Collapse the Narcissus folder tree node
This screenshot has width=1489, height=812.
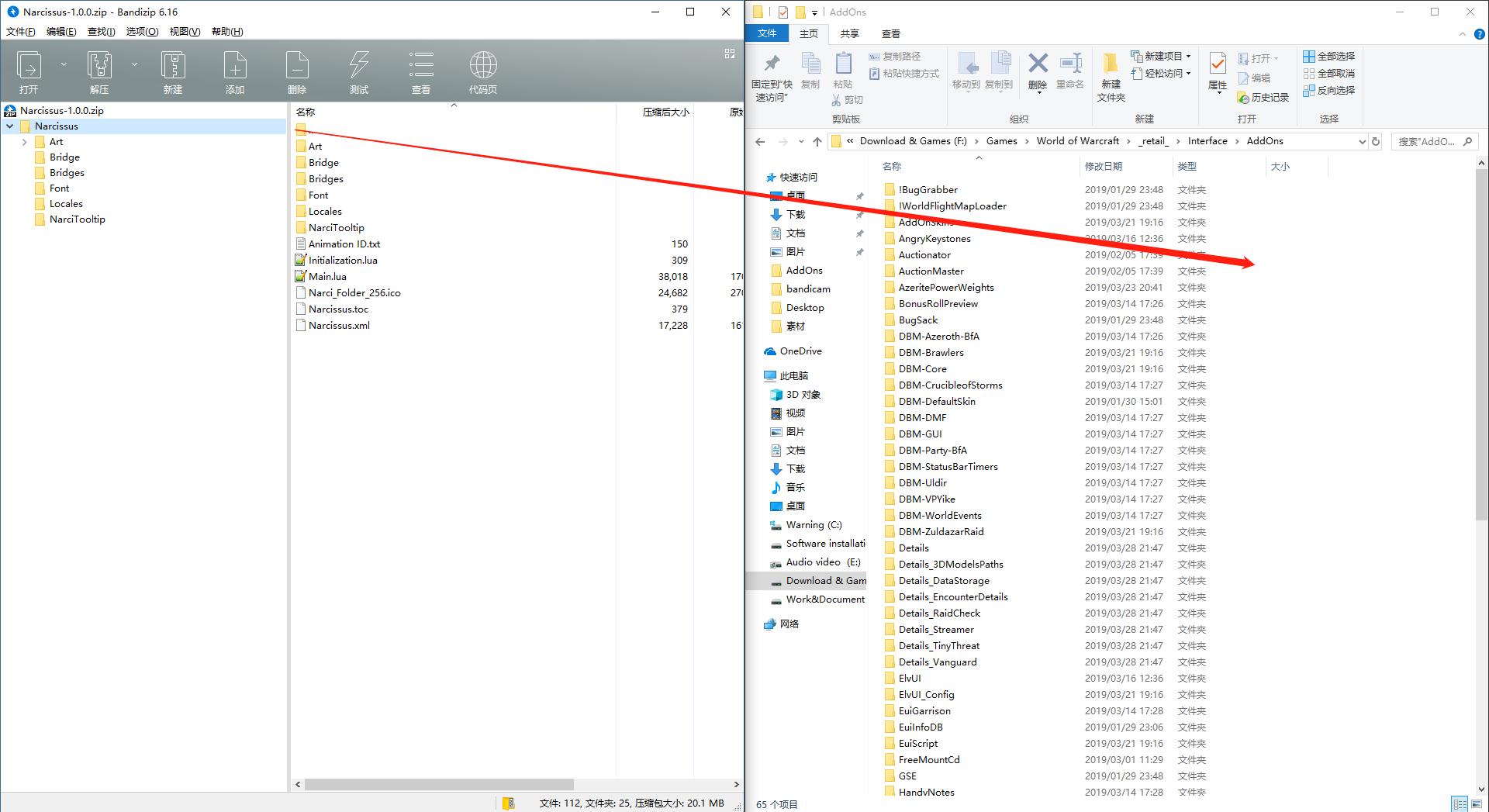[10, 126]
